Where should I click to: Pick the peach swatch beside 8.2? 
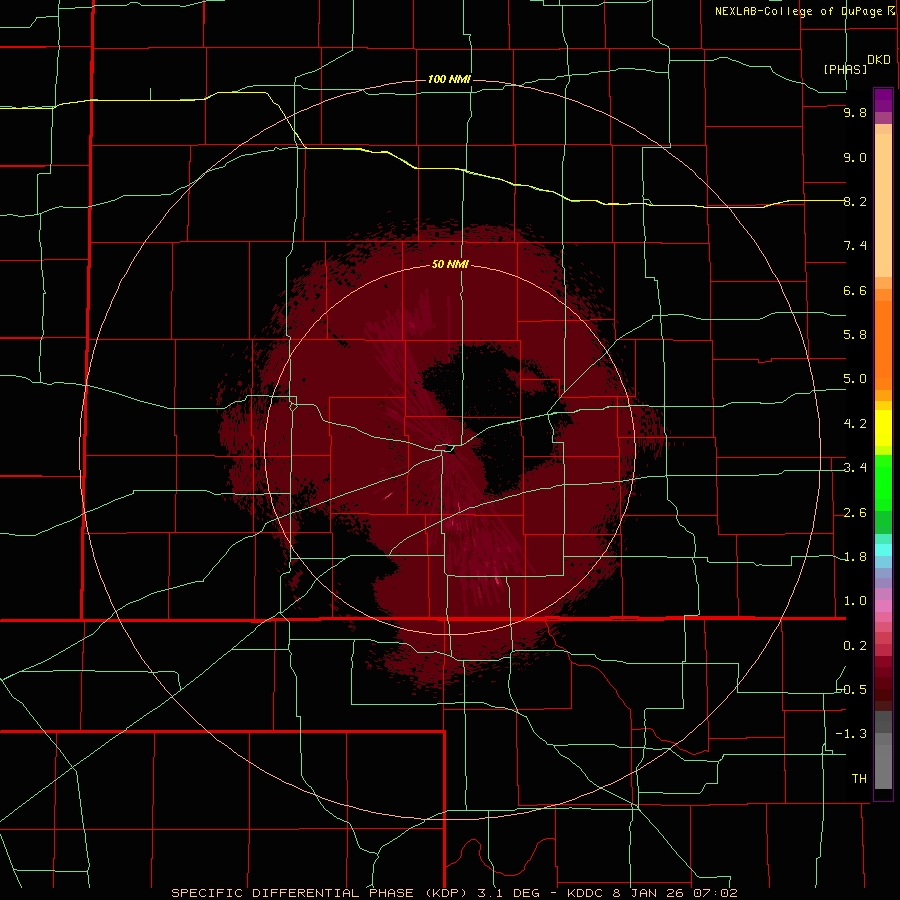pos(883,205)
